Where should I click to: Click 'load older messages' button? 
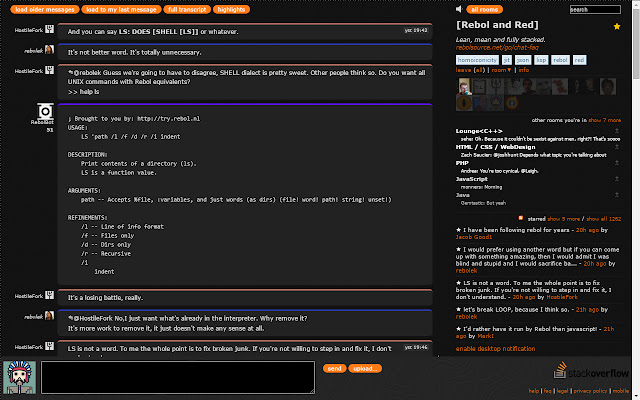click(x=44, y=9)
